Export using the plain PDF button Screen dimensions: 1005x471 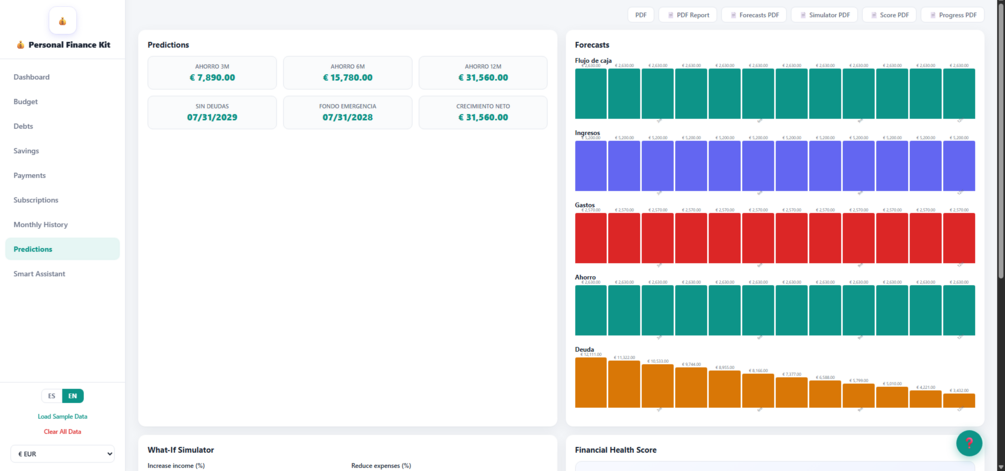(x=640, y=15)
